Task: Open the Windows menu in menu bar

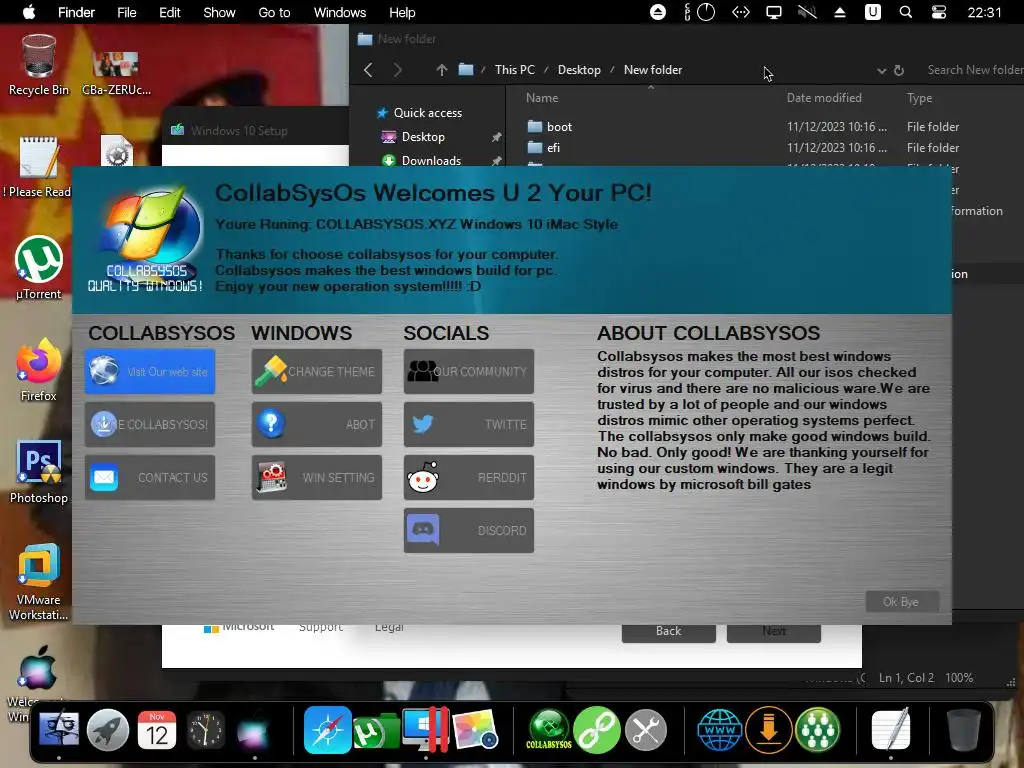Action: 340,12
